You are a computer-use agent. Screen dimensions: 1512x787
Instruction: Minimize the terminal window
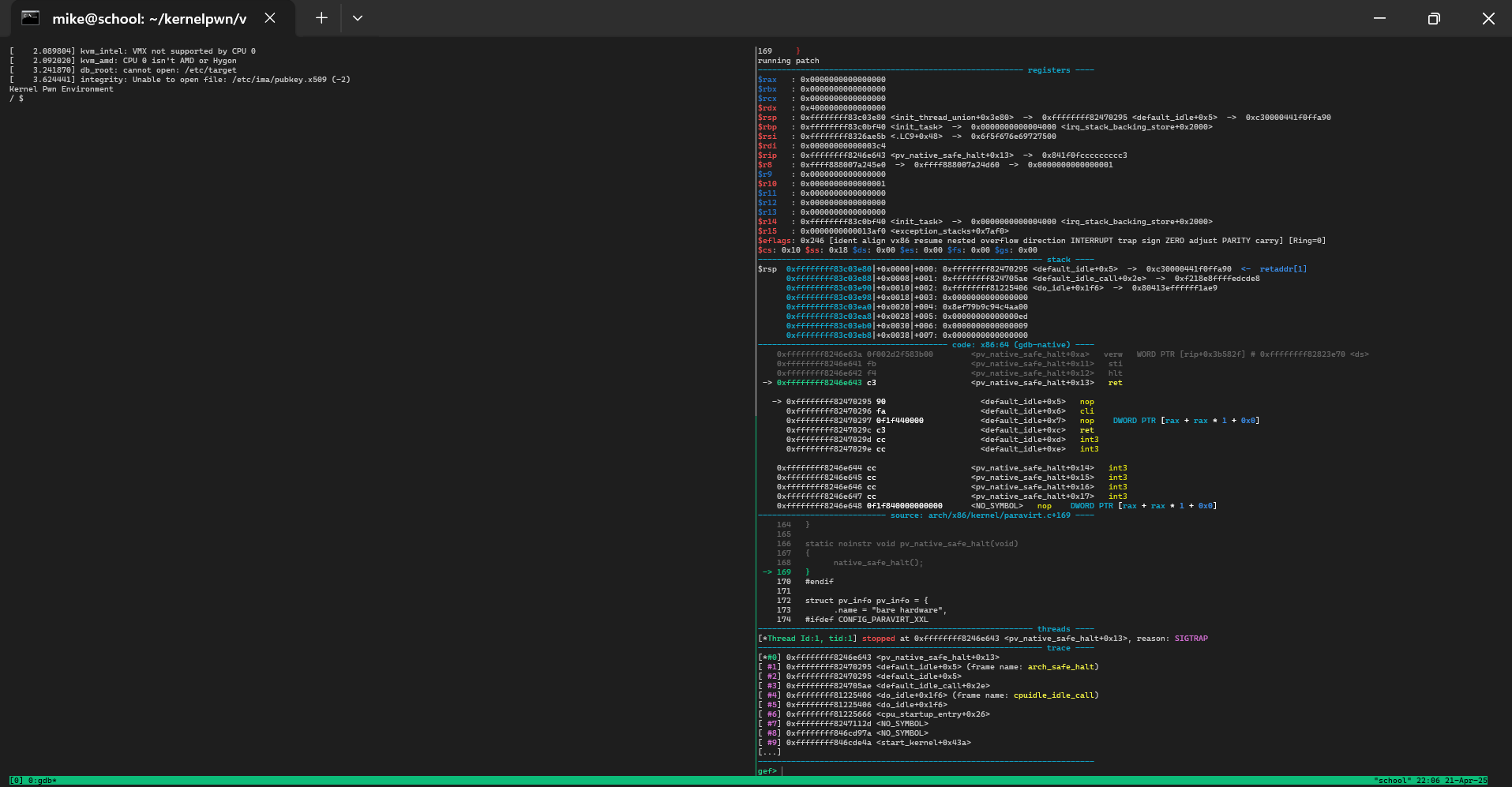click(x=1379, y=18)
